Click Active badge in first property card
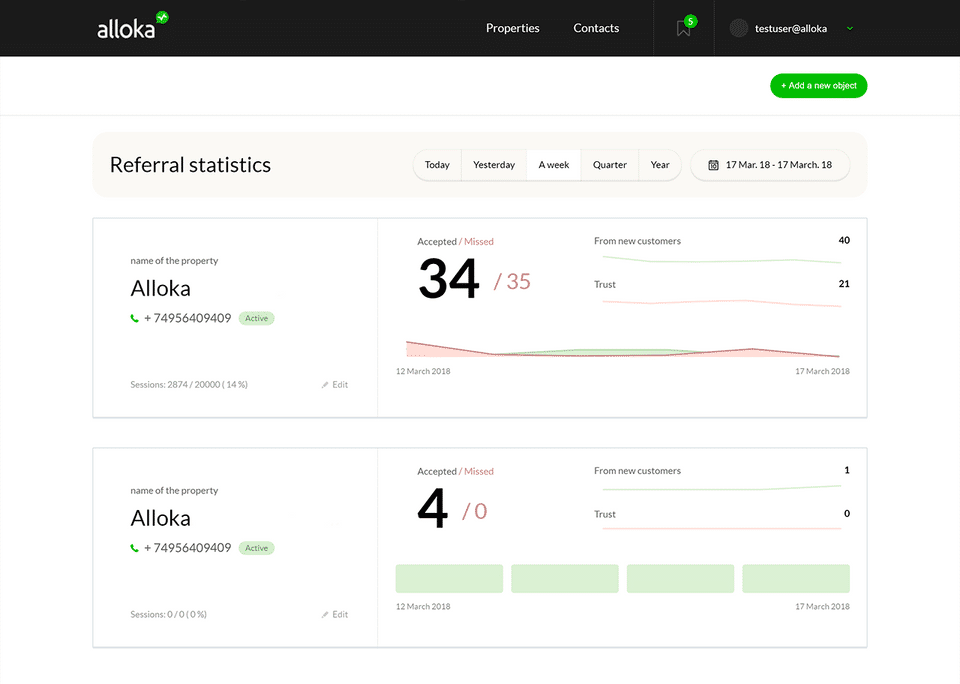The width and height of the screenshot is (960, 684). click(257, 318)
